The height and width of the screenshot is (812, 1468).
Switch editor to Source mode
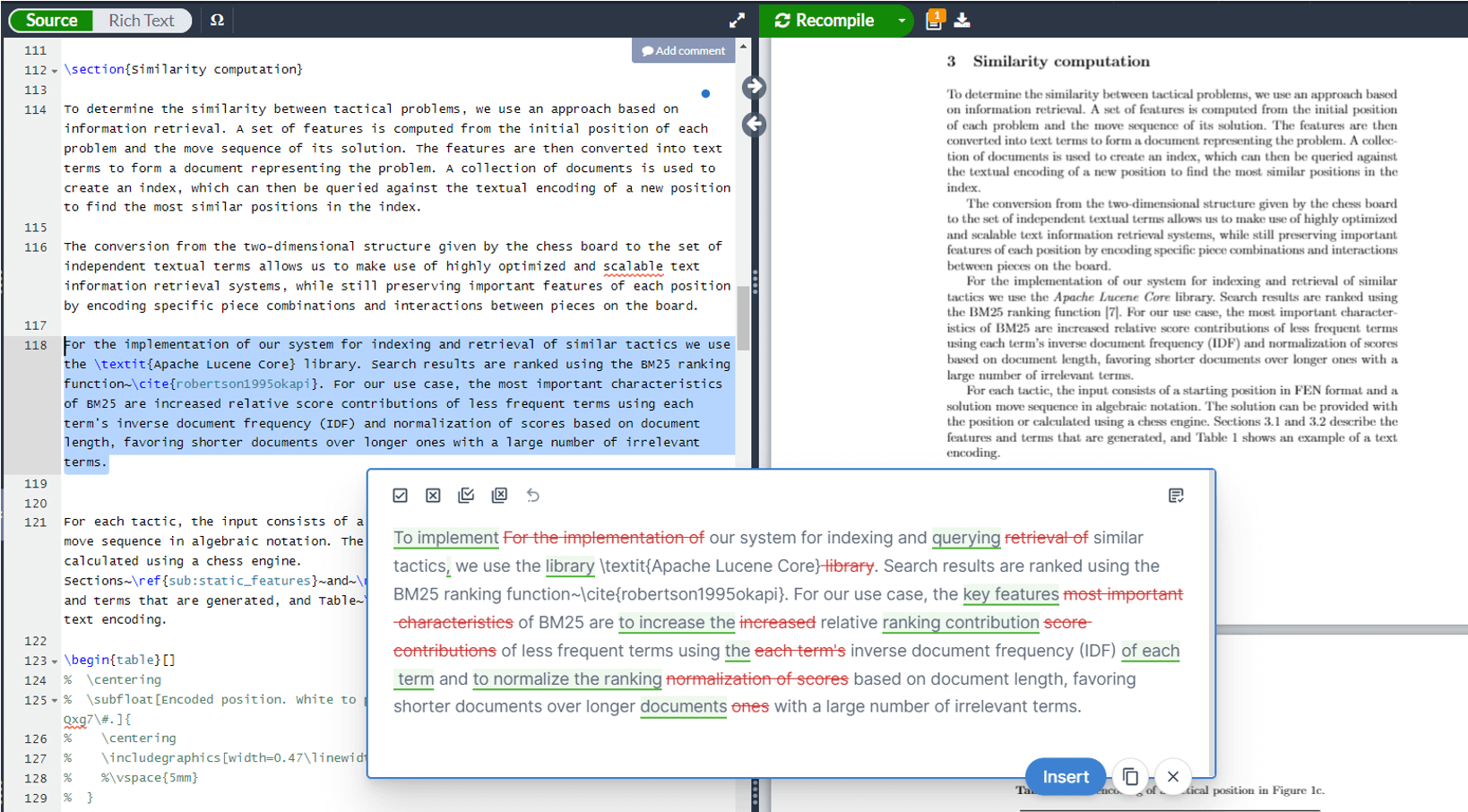pyautogui.click(x=51, y=20)
